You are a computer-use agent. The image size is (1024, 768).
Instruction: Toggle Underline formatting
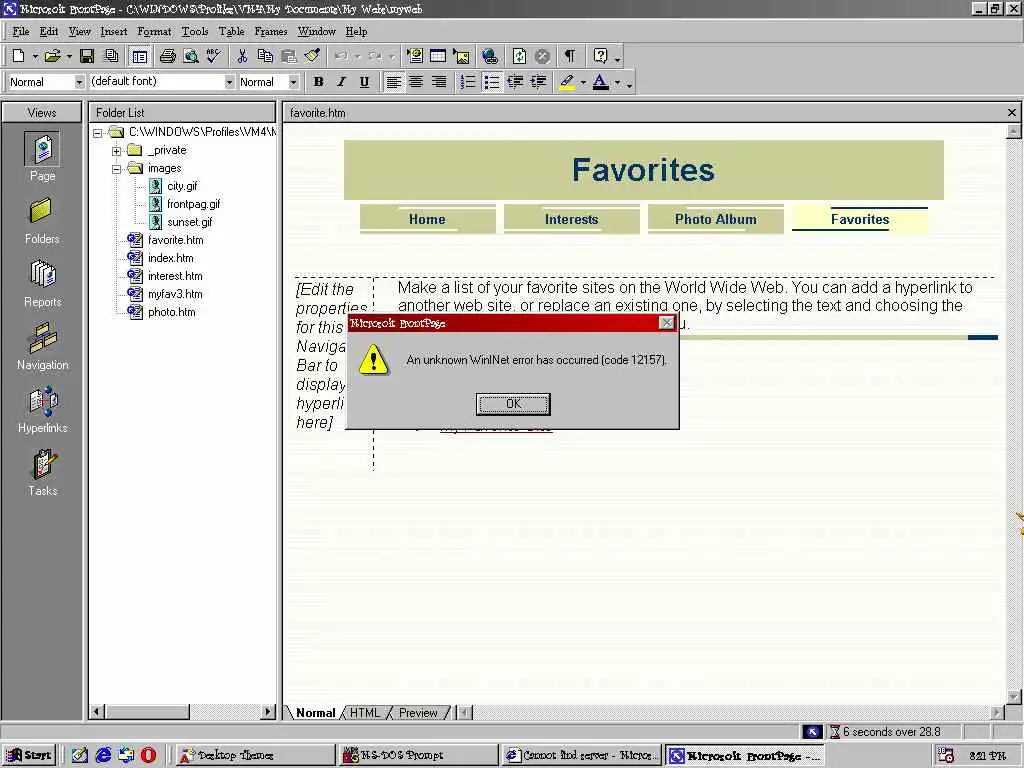364,82
